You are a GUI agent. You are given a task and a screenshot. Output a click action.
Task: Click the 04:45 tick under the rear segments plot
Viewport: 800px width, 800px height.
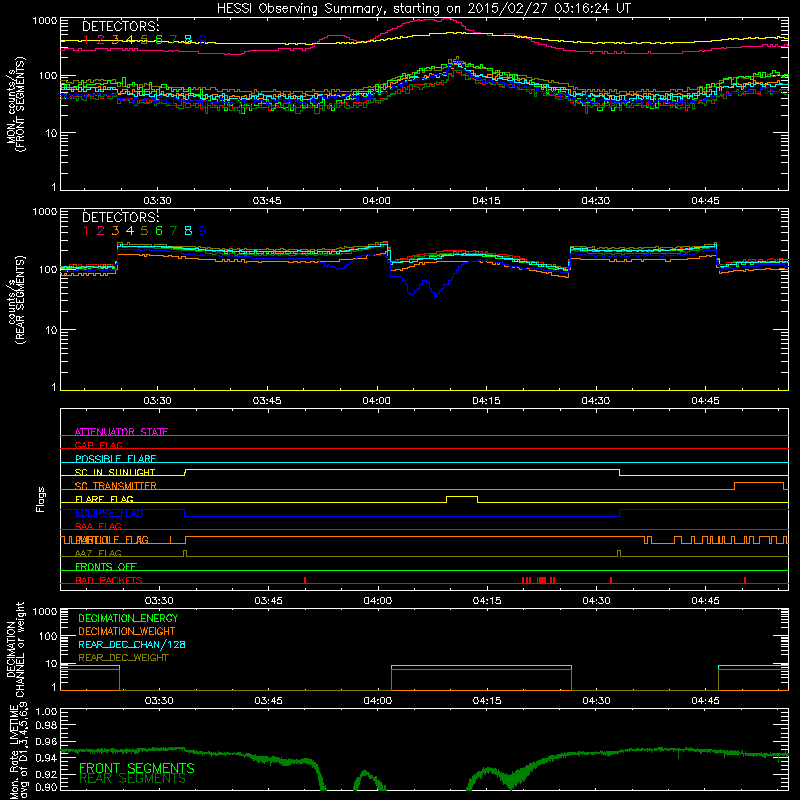coord(706,401)
